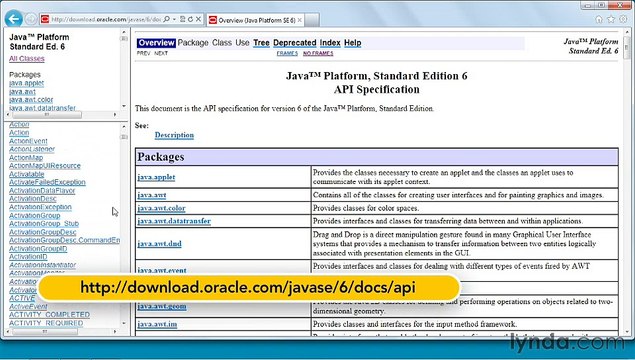Viewport: 635px width, 360px height.
Task: Open the ActionEvent class link
Action: [28, 141]
